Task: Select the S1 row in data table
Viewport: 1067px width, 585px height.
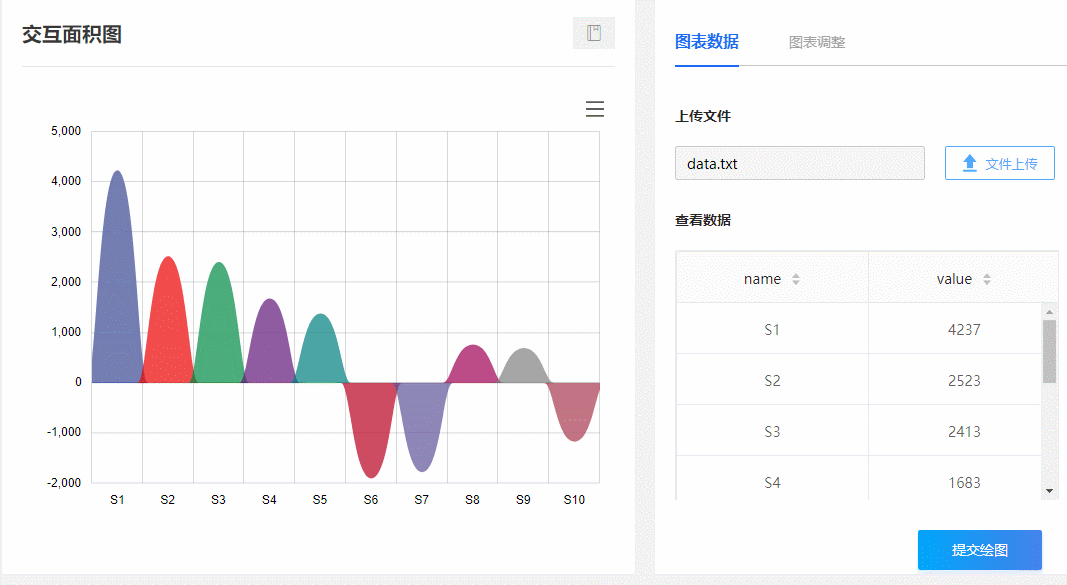Action: coord(771,329)
